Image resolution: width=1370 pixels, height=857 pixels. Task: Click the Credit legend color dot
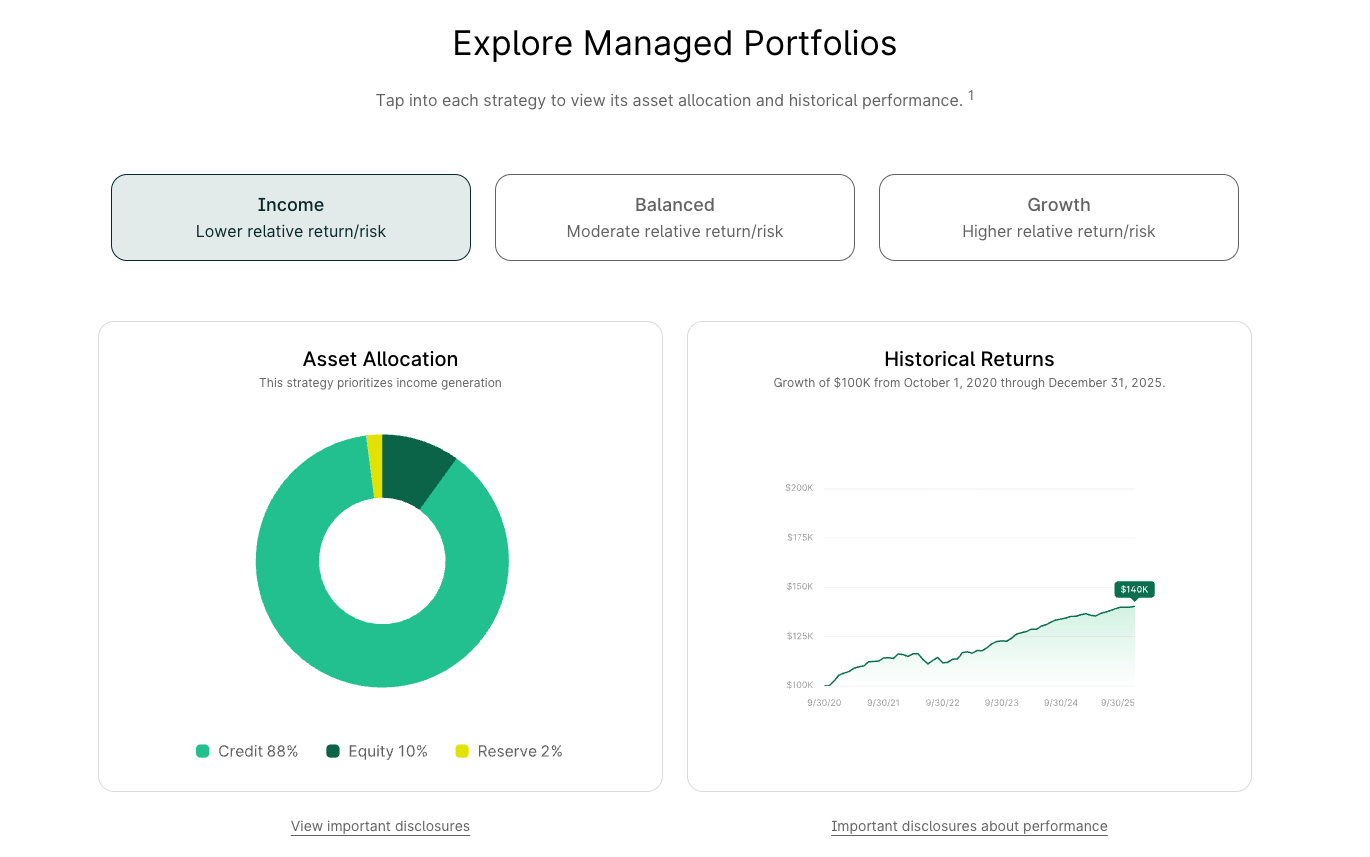pos(203,751)
